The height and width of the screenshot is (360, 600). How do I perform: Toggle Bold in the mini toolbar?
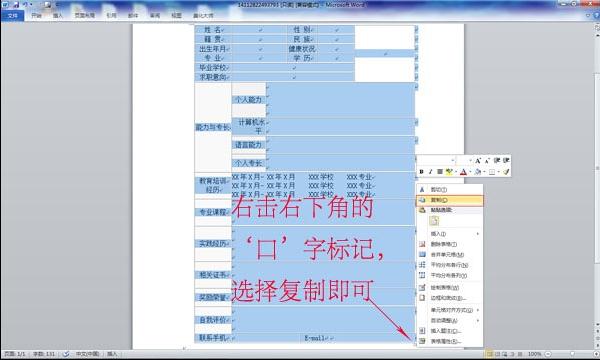421,172
